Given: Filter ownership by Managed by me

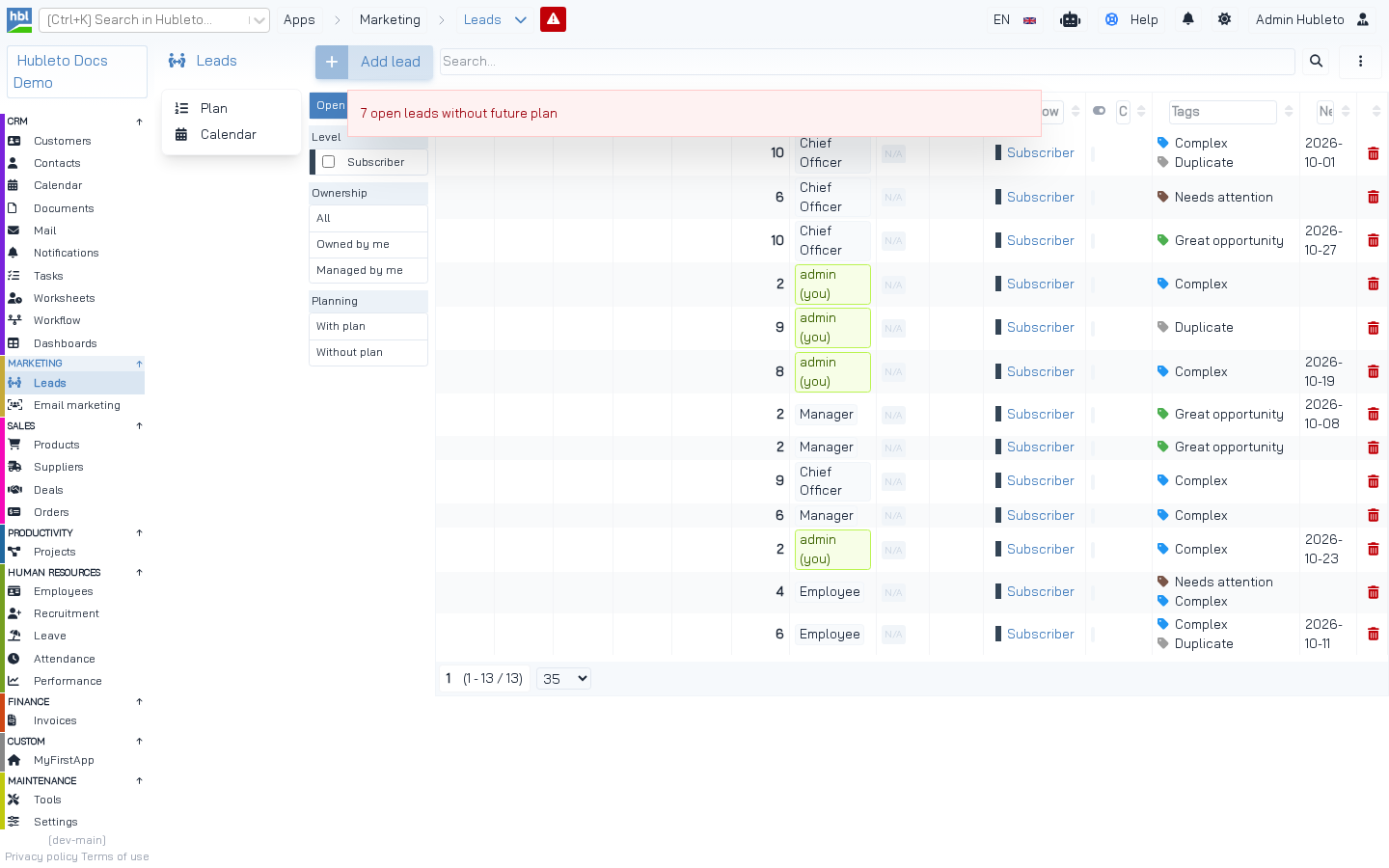Looking at the screenshot, I should tap(368, 271).
